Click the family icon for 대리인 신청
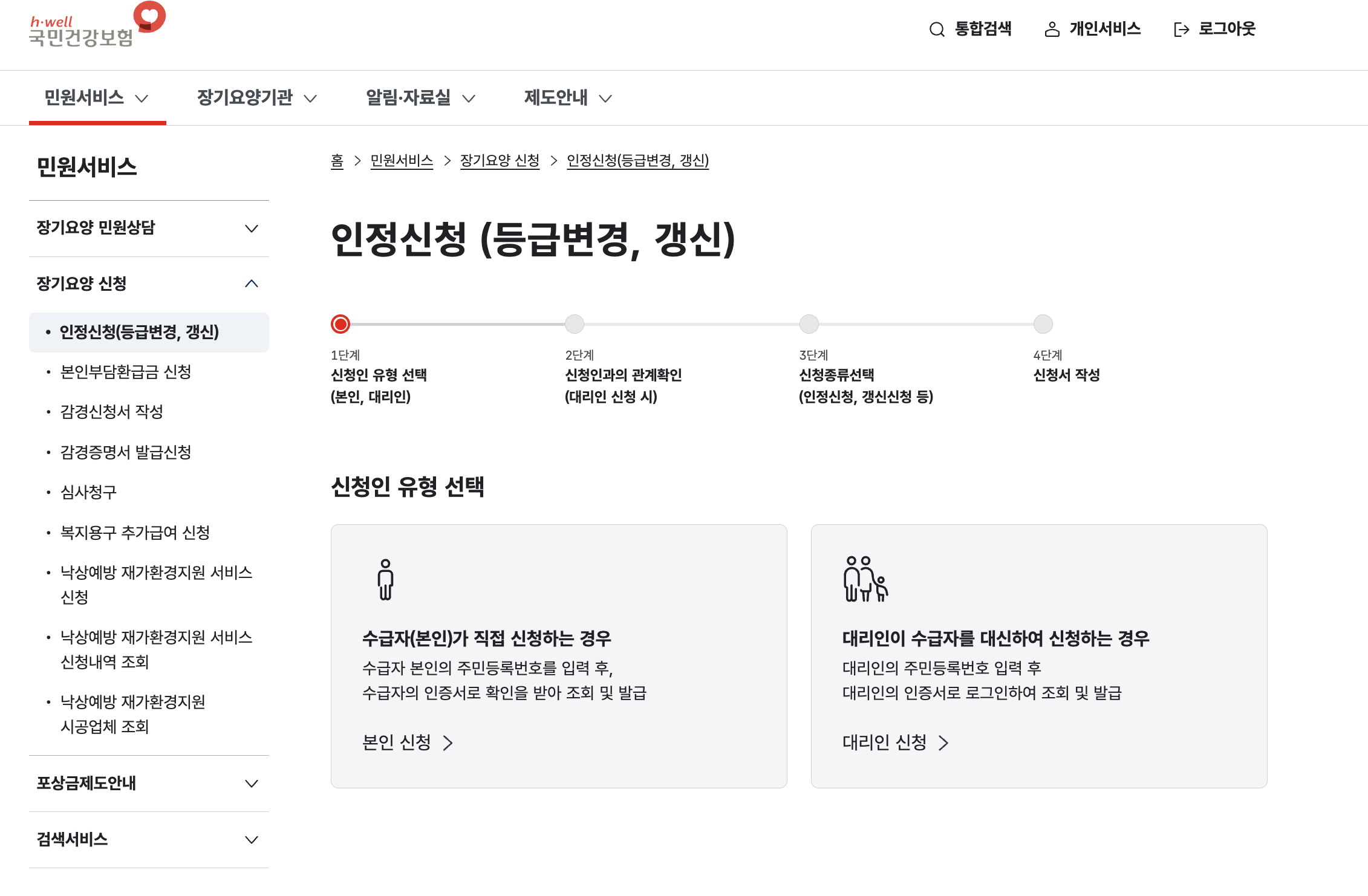1368x896 pixels. [x=865, y=579]
